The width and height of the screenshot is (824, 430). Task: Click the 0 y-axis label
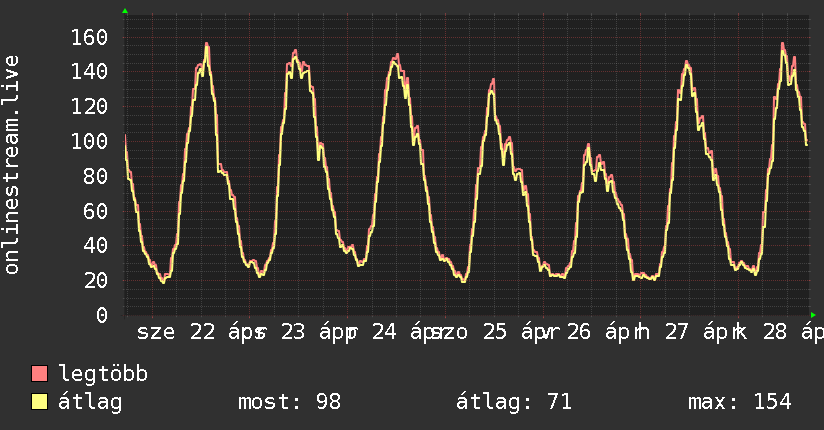pos(102,315)
